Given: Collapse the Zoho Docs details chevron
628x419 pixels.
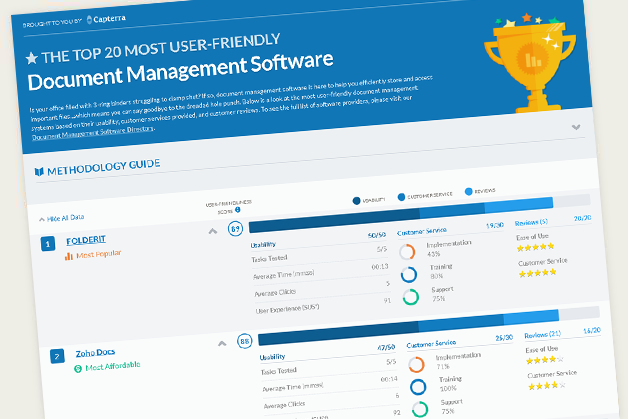Looking at the screenshot, I should point(222,344).
